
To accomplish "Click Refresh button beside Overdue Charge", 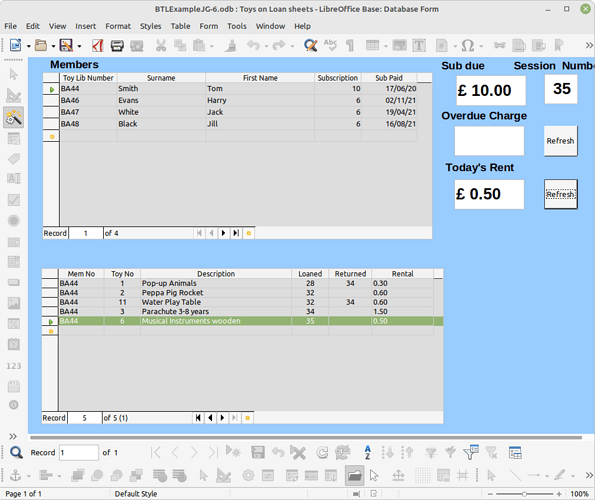I will click(x=560, y=141).
